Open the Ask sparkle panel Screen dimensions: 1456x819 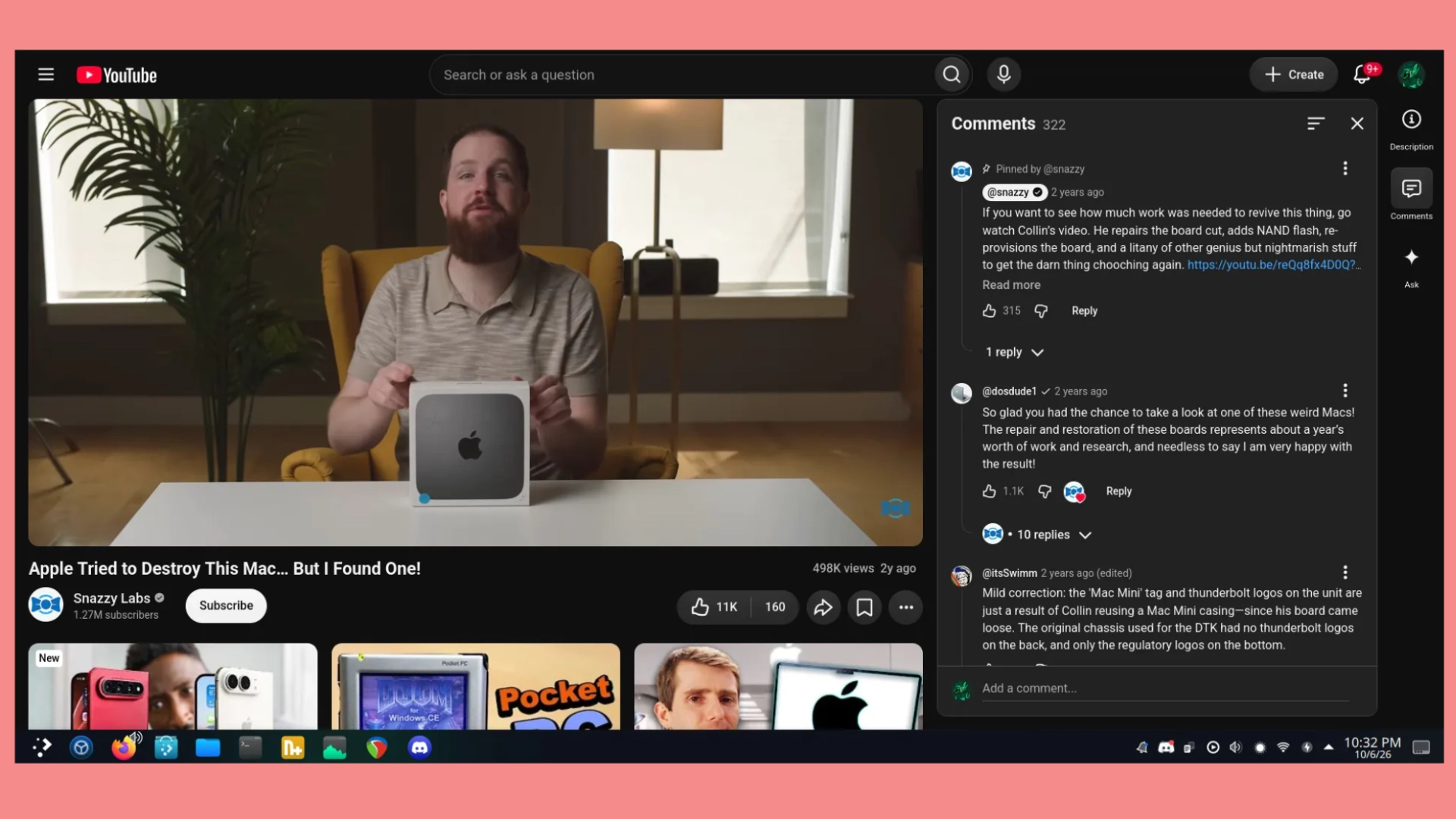[x=1411, y=266]
